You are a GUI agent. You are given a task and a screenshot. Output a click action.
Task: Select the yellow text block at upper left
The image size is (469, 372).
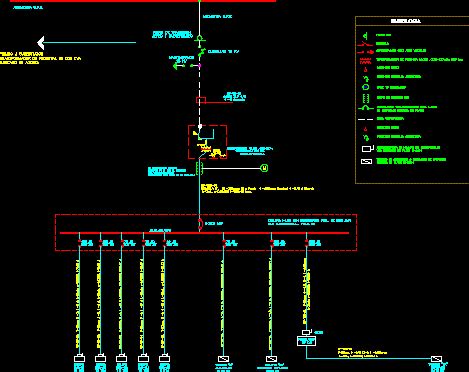(40, 58)
